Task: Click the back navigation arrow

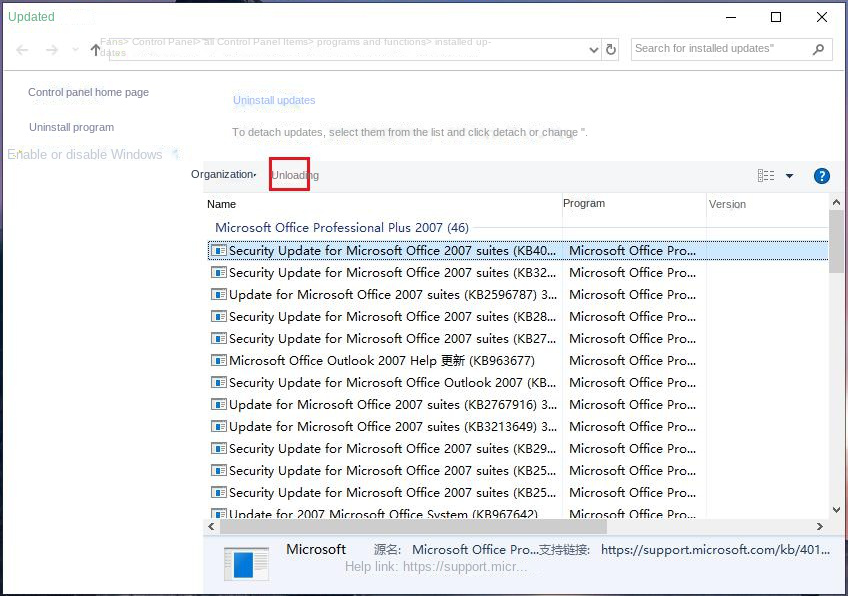Action: 22,48
